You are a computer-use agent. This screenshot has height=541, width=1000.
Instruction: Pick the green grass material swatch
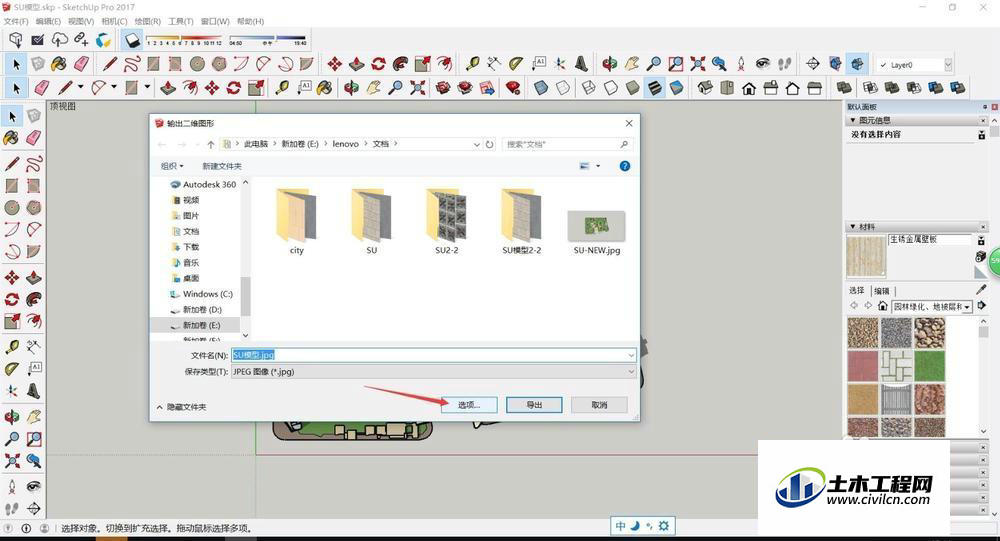pyautogui.click(x=929, y=366)
